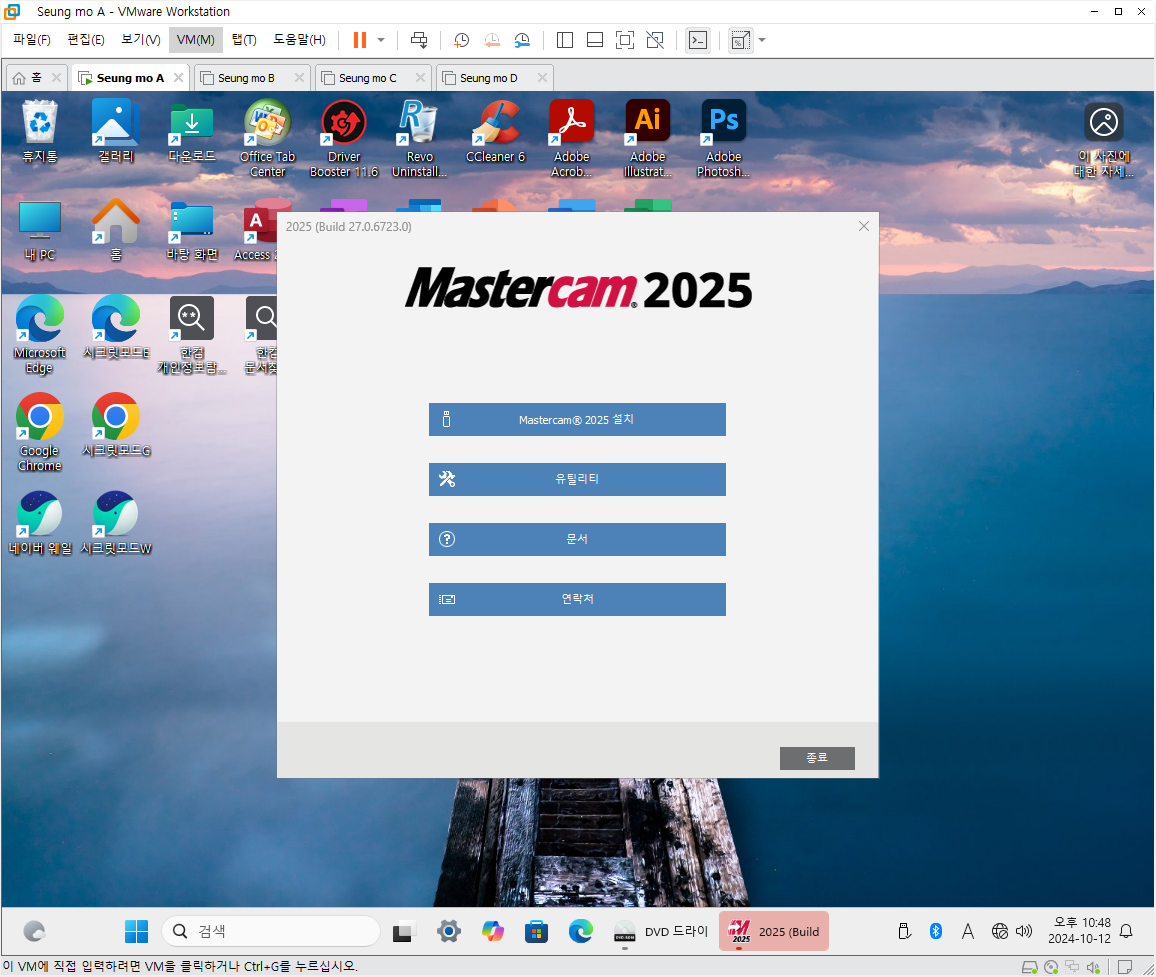Expand the power options dropdown arrow

pyautogui.click(x=381, y=40)
